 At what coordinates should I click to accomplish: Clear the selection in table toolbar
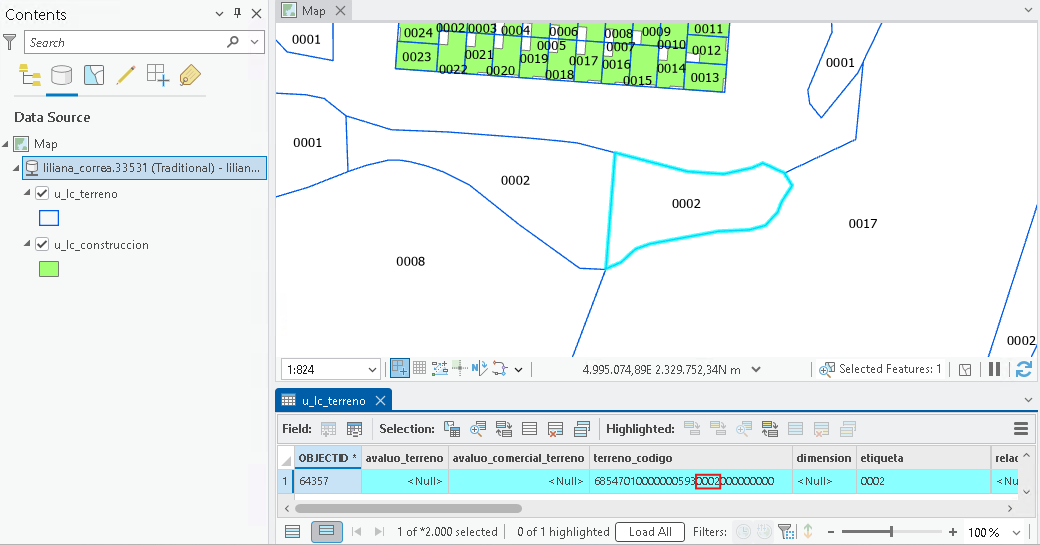click(x=555, y=430)
